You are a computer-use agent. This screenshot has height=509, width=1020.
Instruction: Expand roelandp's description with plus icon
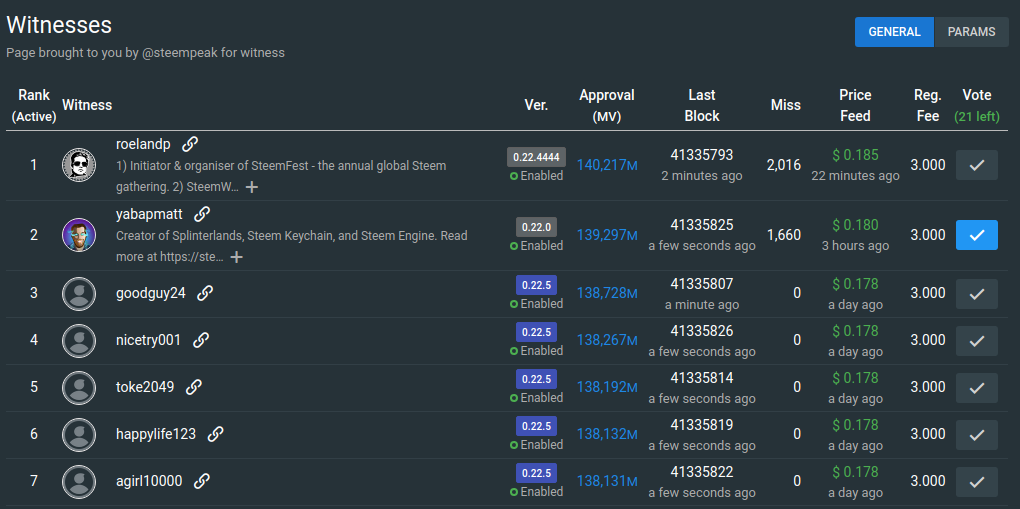(x=252, y=187)
